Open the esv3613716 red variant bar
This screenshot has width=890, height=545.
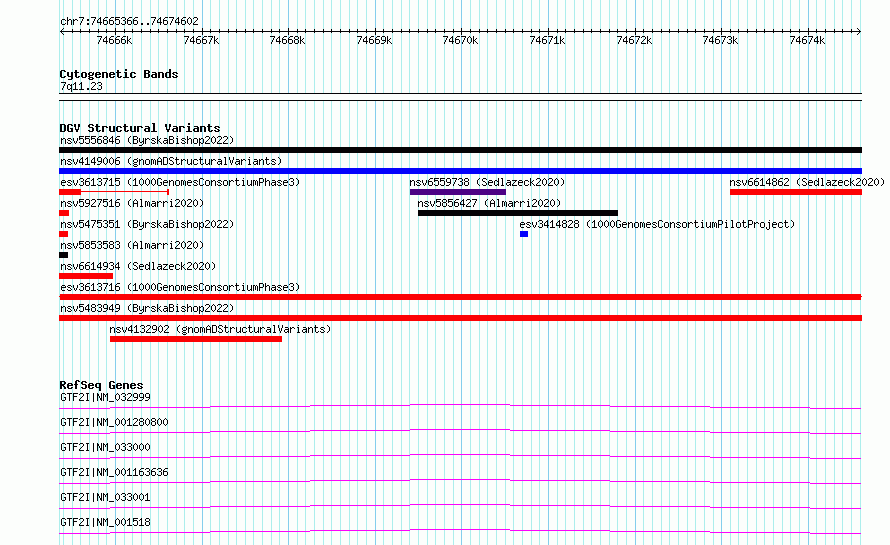point(460,297)
